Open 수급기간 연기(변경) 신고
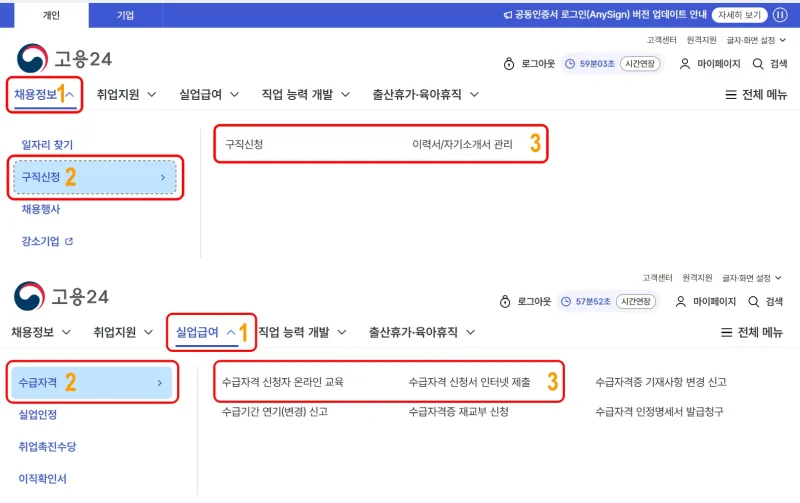The width and height of the screenshot is (800, 503). coord(274,412)
